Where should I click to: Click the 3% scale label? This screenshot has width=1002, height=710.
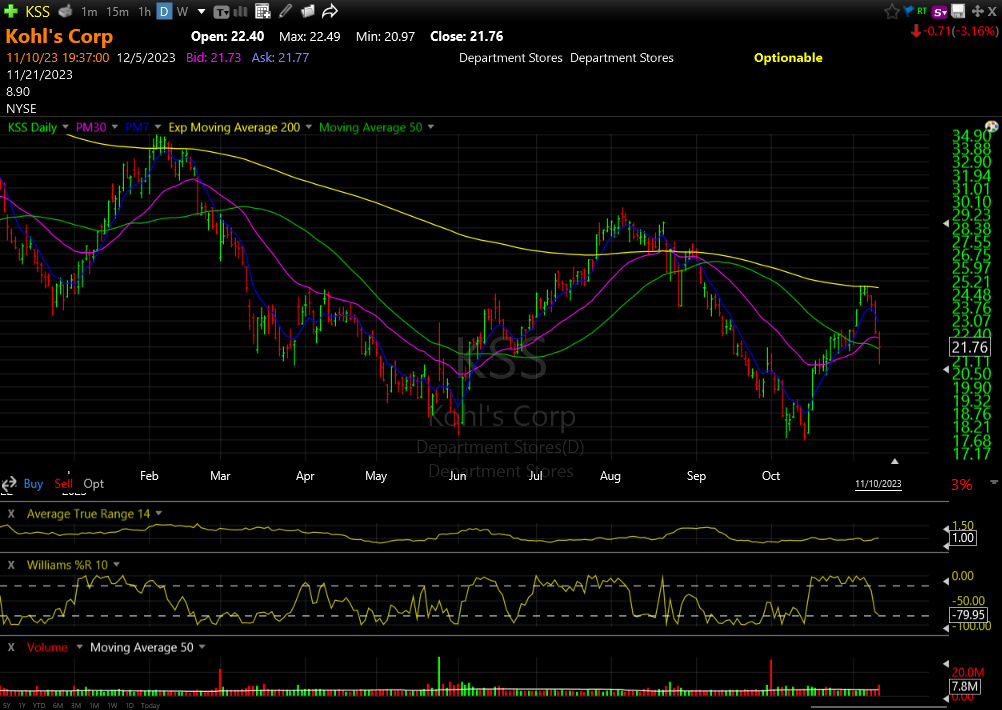(961, 485)
